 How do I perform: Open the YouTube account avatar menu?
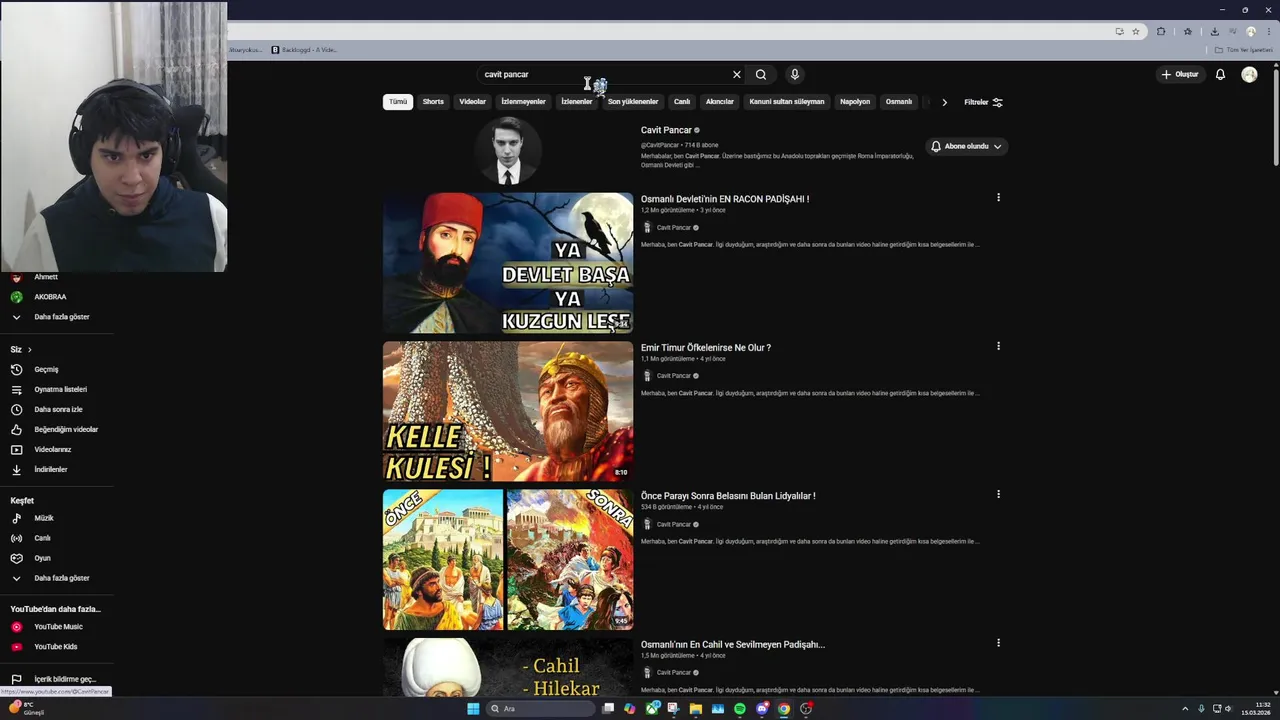1249,74
